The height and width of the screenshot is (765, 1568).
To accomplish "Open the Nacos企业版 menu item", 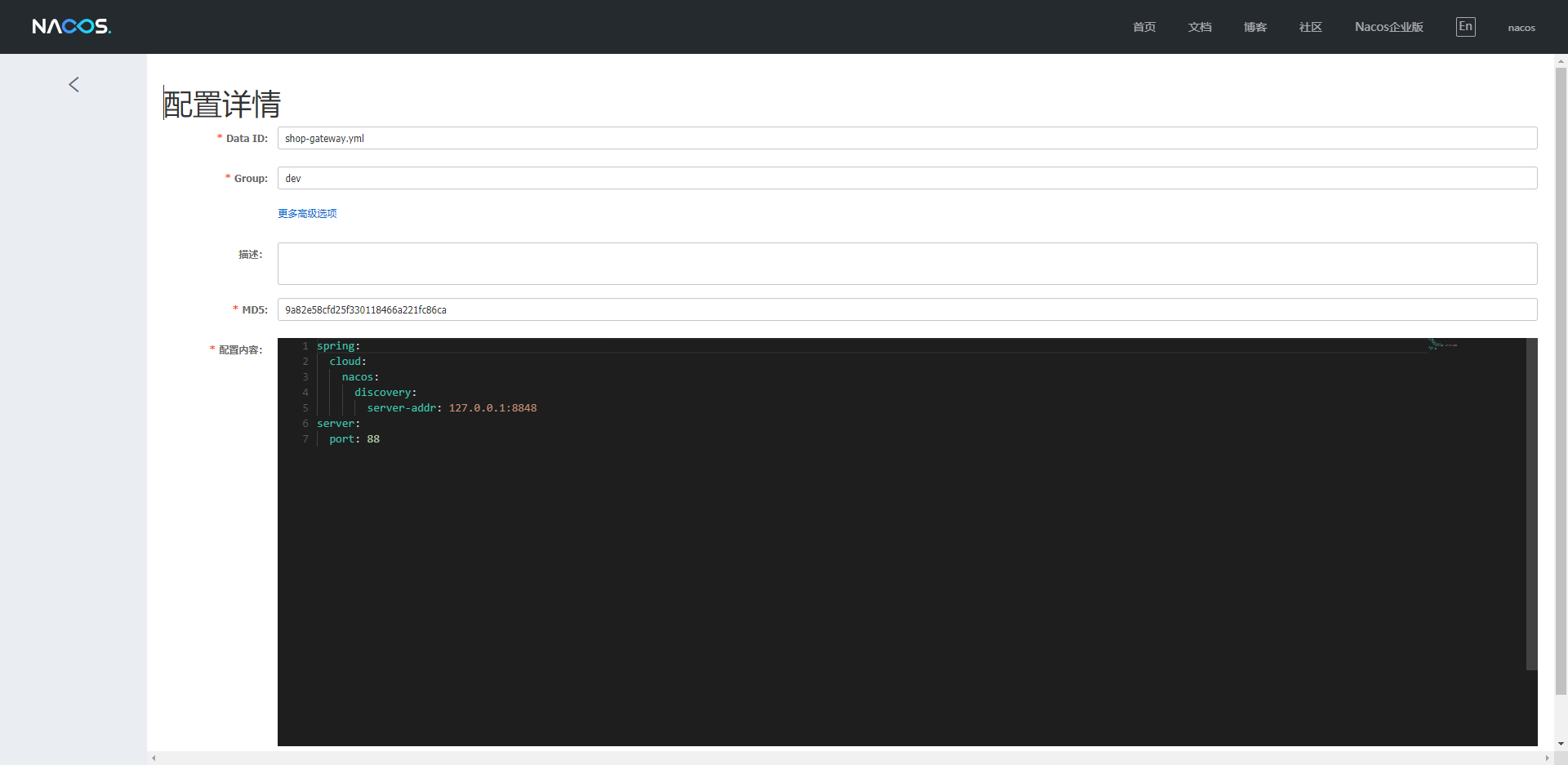I will point(1389,27).
